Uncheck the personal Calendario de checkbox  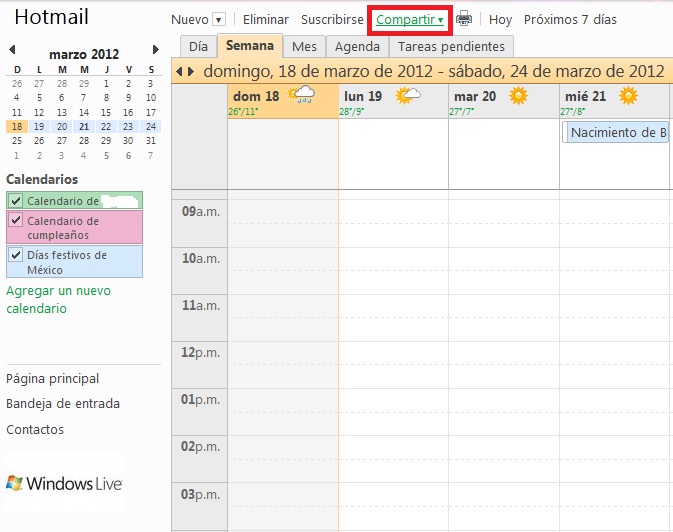pos(16,201)
